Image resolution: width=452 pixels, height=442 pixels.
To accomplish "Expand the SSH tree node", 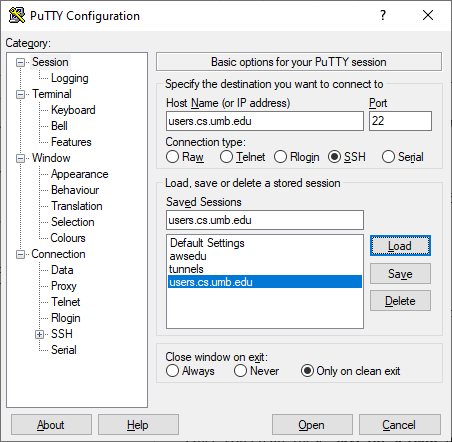I will click(40, 334).
